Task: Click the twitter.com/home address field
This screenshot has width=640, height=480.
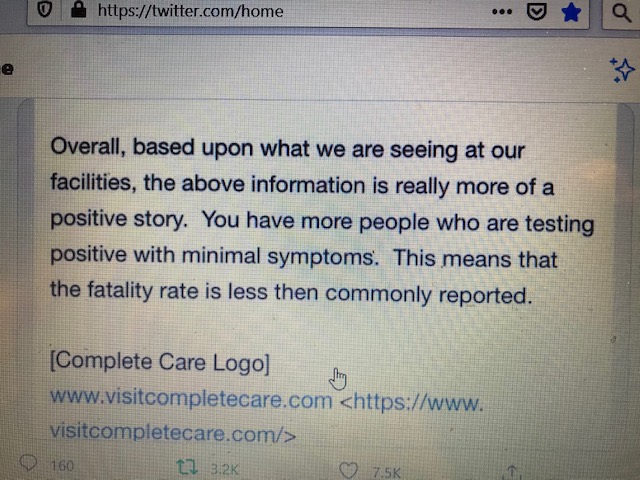Action: coord(190,12)
